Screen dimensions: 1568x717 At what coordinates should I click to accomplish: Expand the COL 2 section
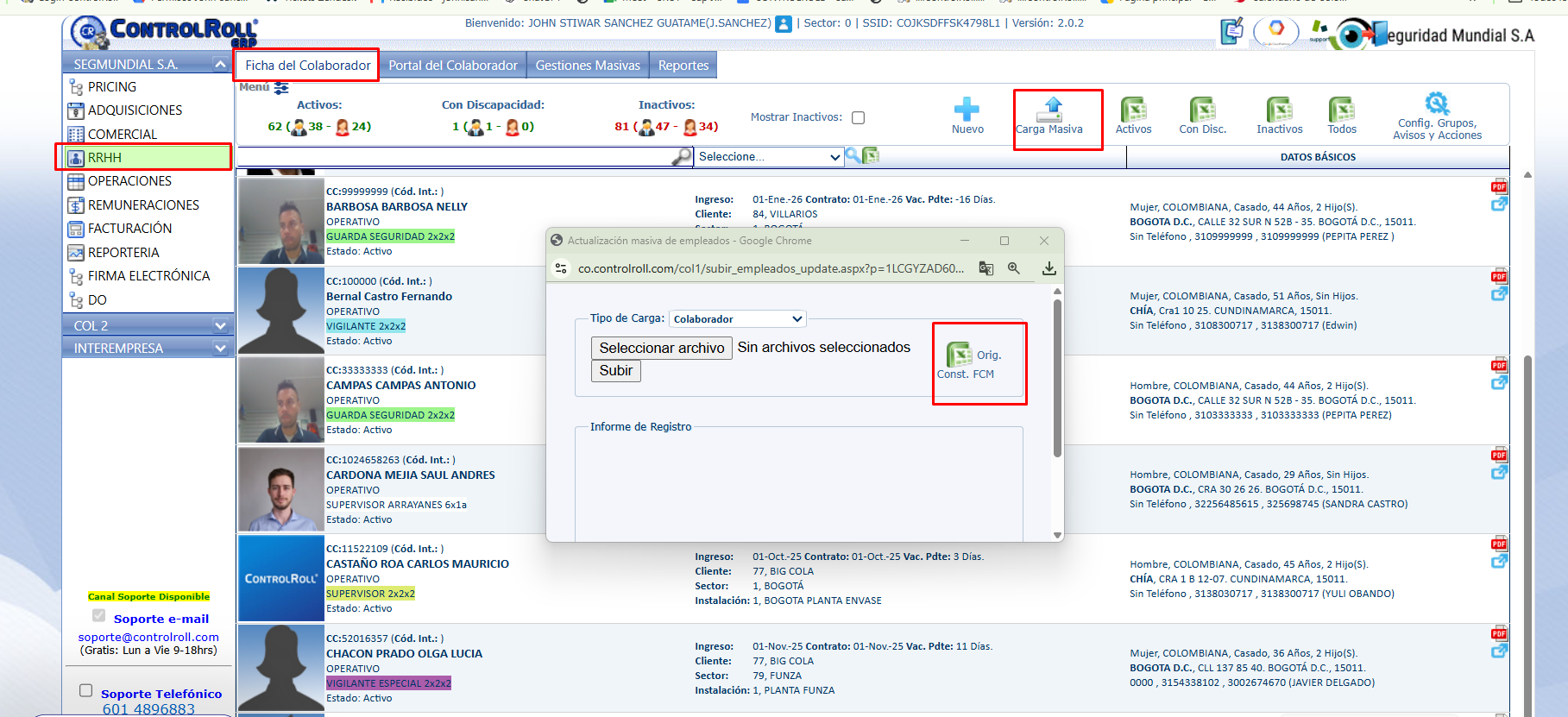(220, 326)
